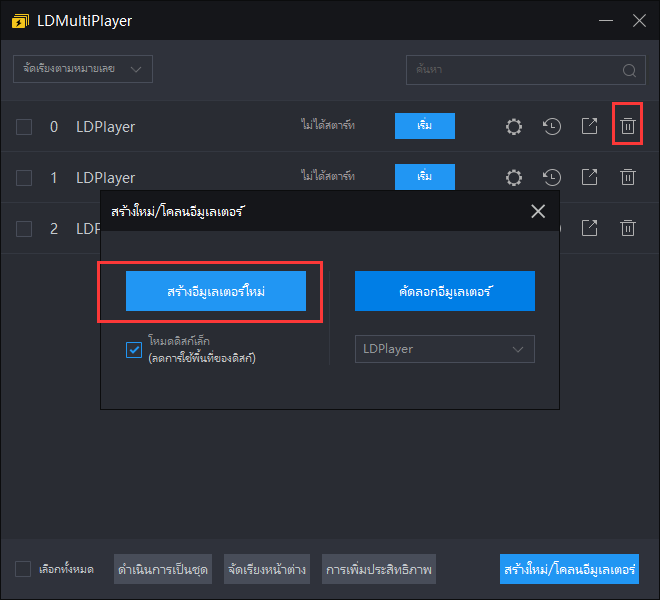The height and width of the screenshot is (600, 660).
Task: Uncheck the small disk mode checkbox
Action: [x=134, y=349]
